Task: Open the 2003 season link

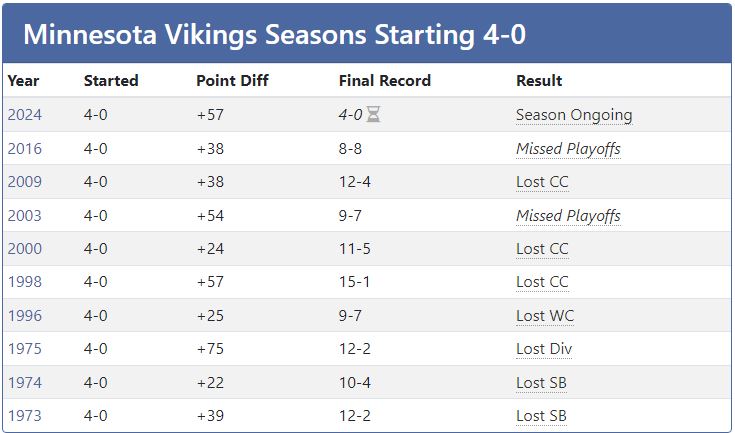Action: pyautogui.click(x=25, y=215)
